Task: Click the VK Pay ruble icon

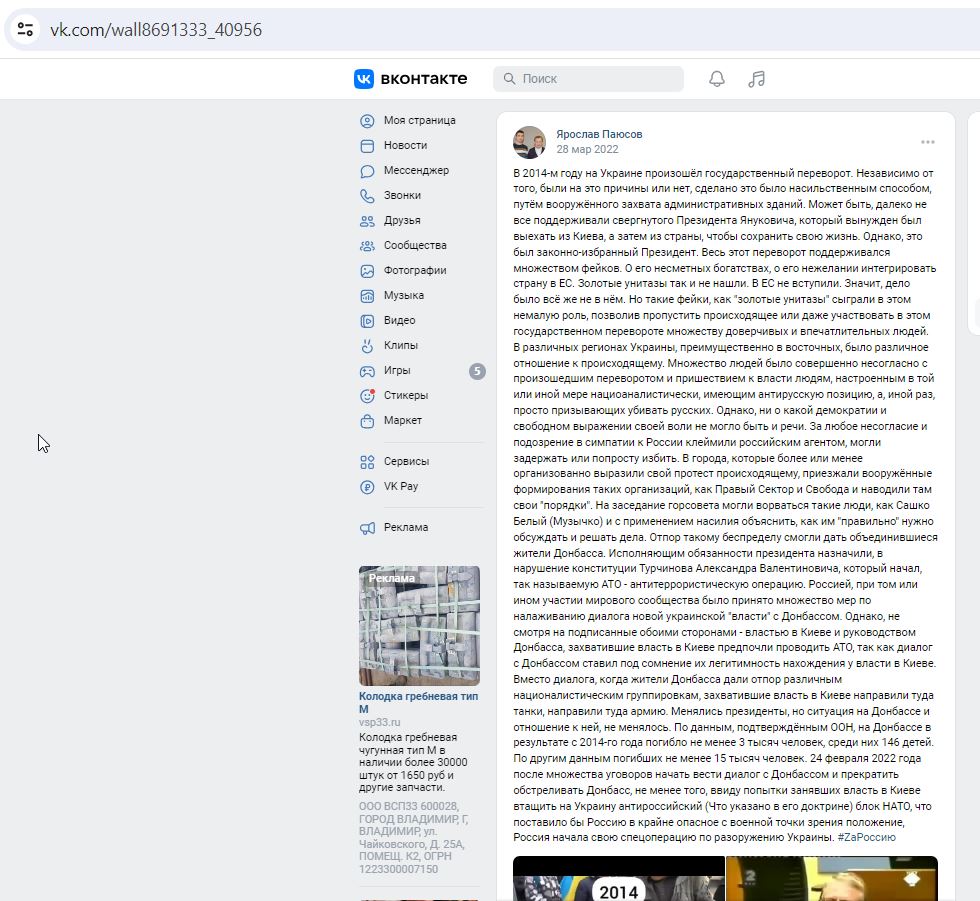Action: 367,487
